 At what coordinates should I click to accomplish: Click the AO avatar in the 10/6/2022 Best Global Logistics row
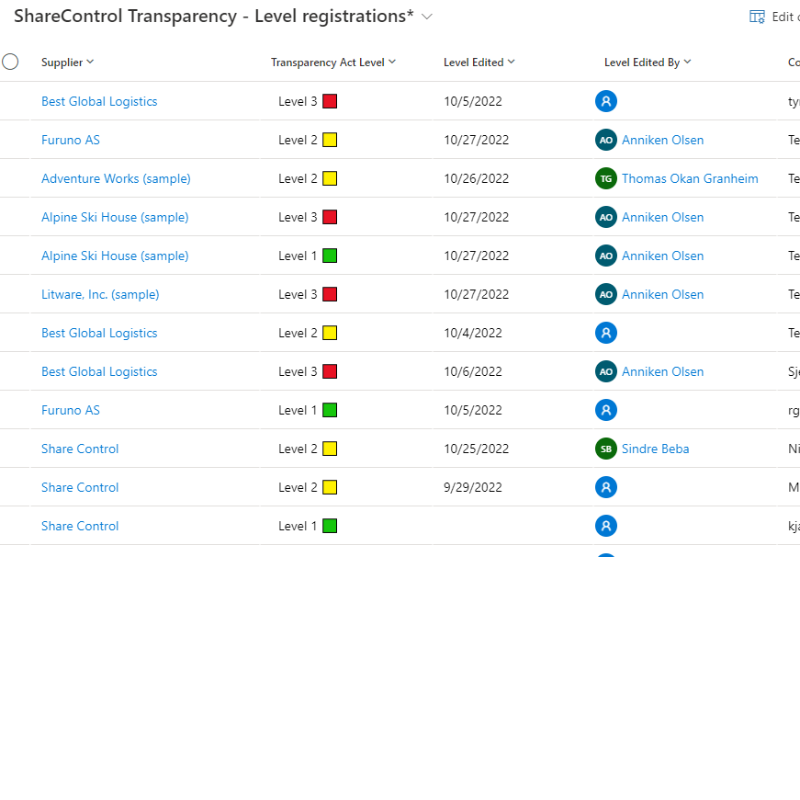point(606,371)
